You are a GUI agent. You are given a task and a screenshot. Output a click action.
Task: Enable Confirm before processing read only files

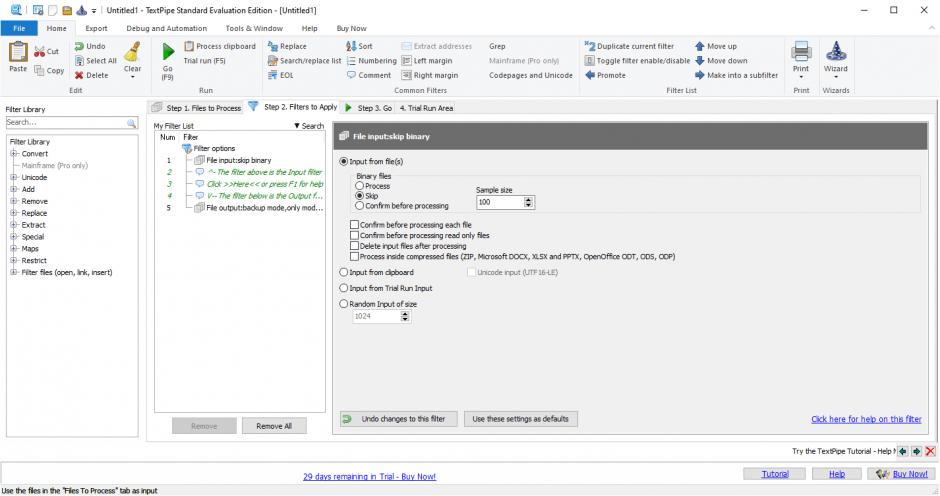[354, 235]
